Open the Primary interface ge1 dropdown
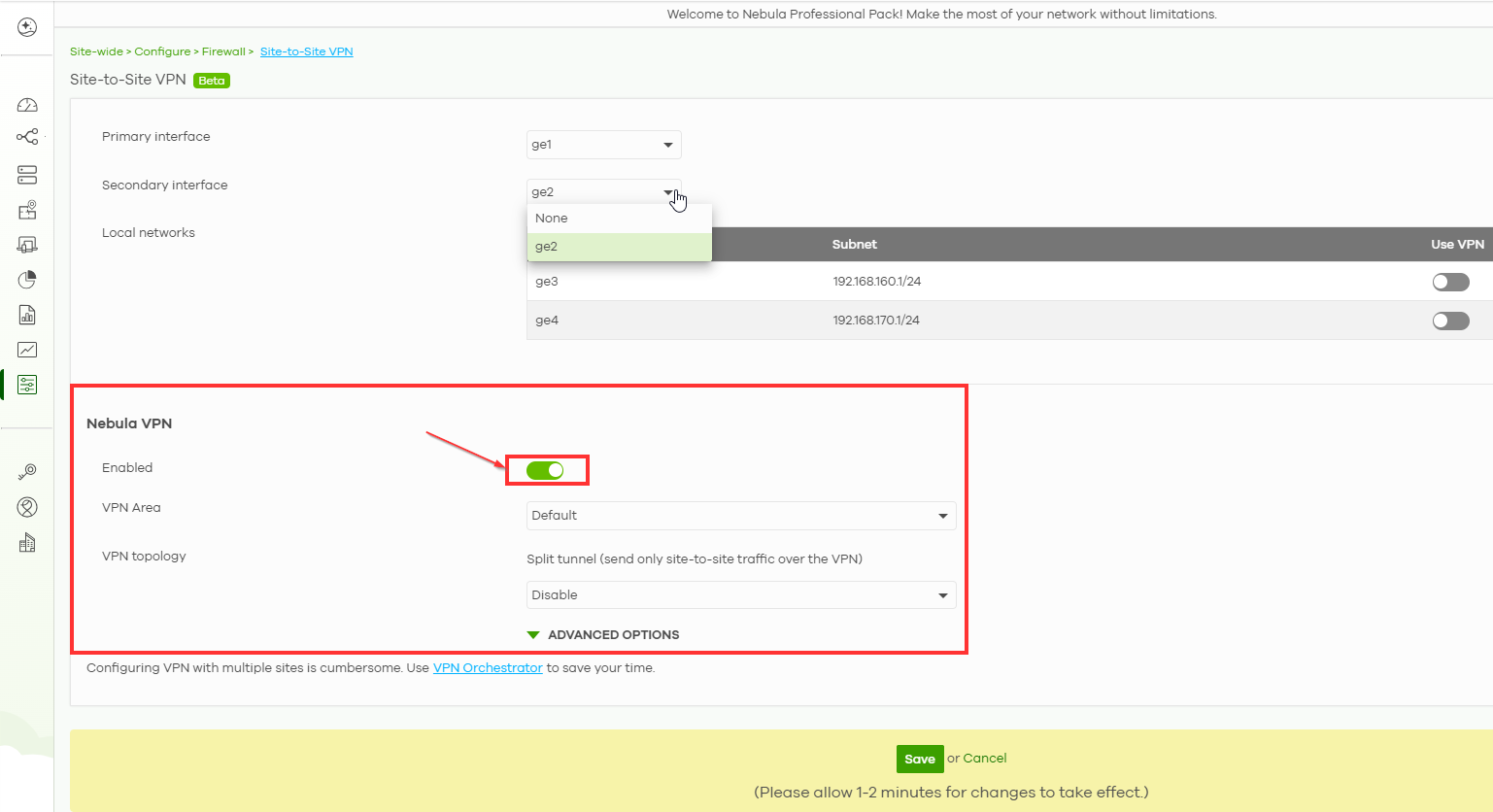The image size is (1493, 812). point(604,145)
